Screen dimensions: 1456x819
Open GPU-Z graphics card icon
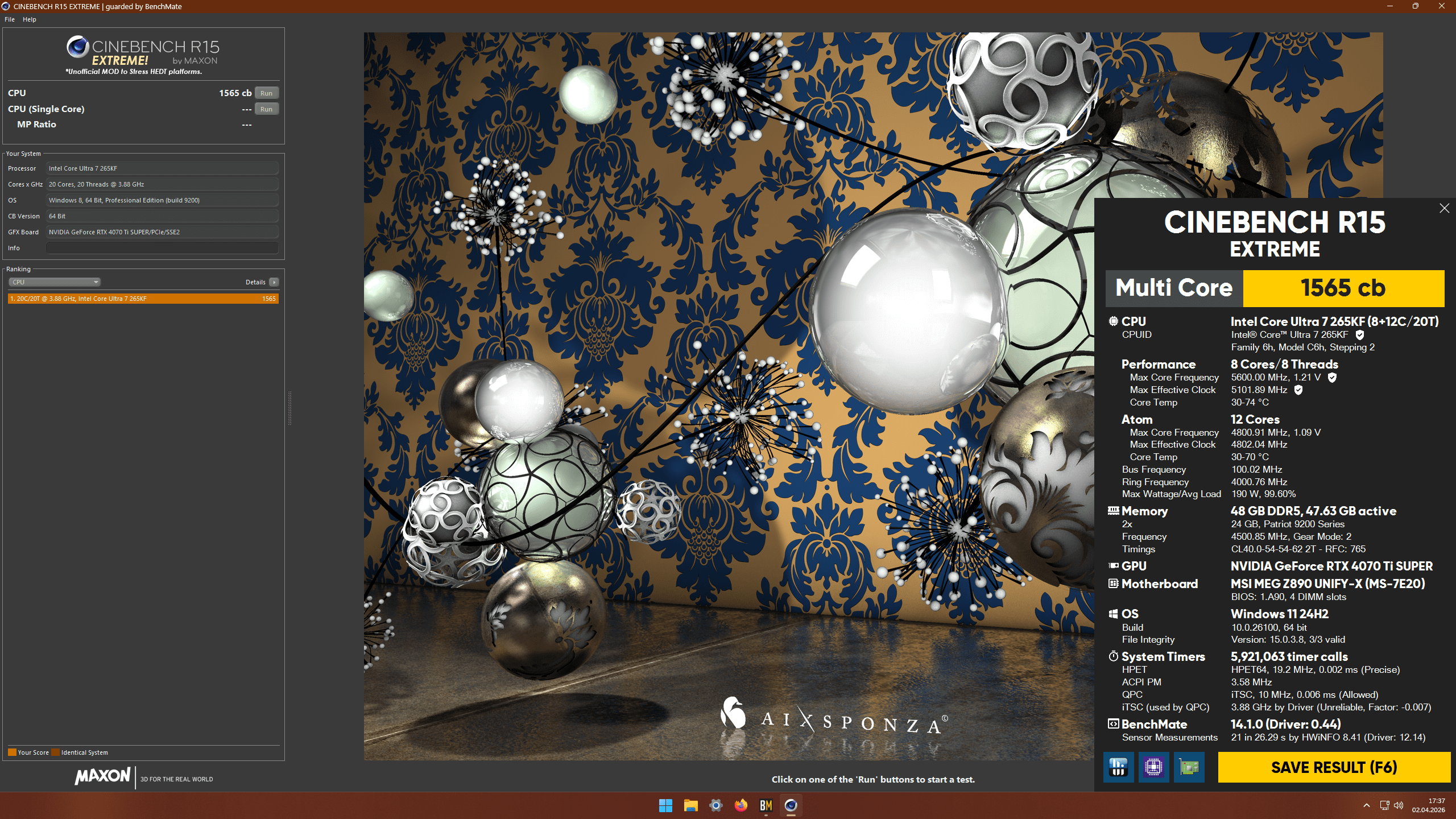tap(1189, 767)
